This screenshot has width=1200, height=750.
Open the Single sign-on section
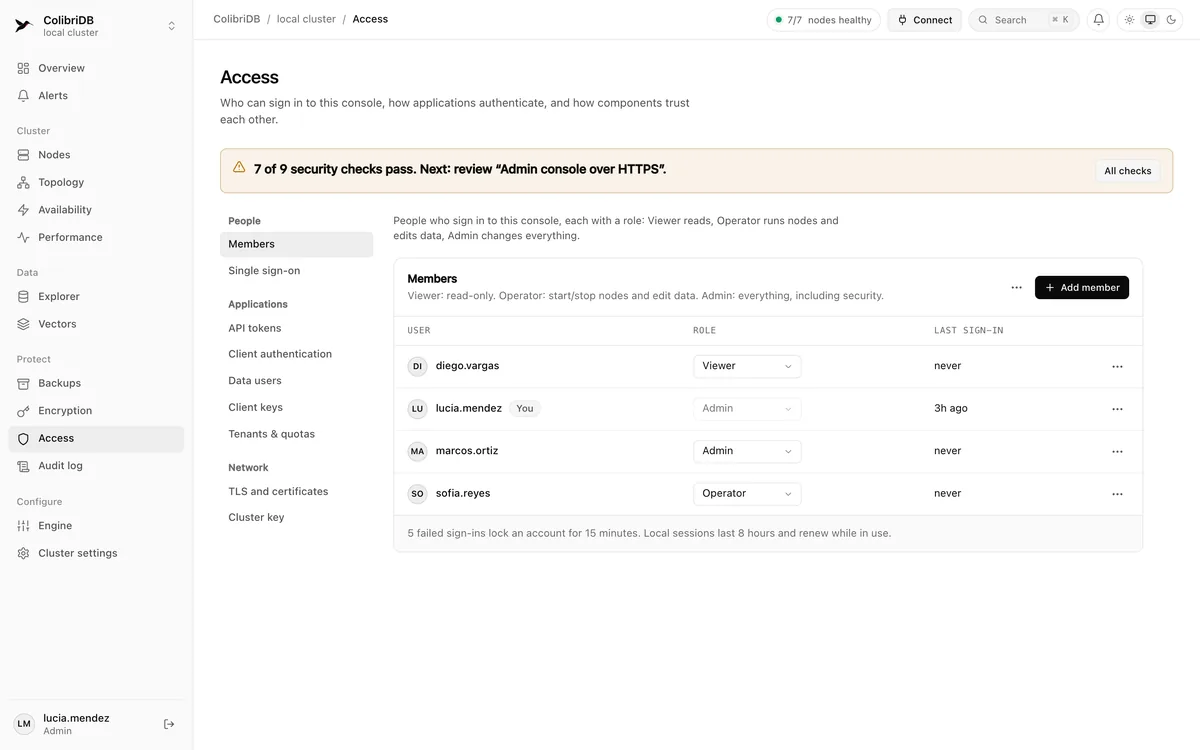(x=296, y=271)
